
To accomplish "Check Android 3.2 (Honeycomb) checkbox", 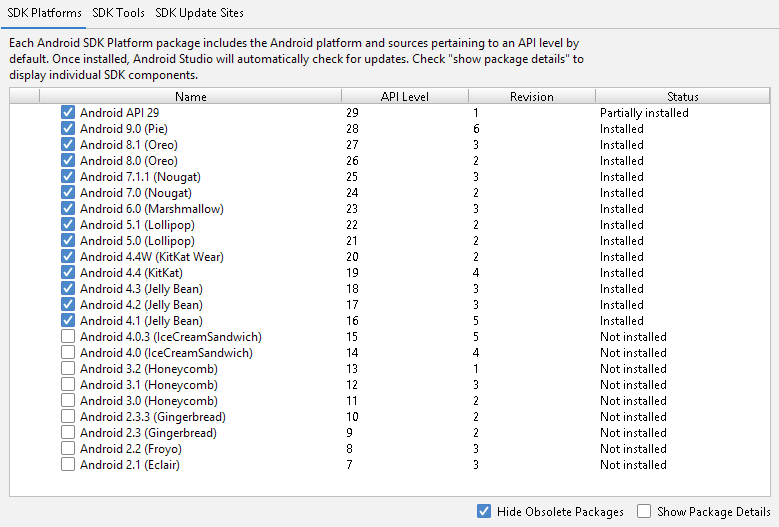I will click(68, 369).
